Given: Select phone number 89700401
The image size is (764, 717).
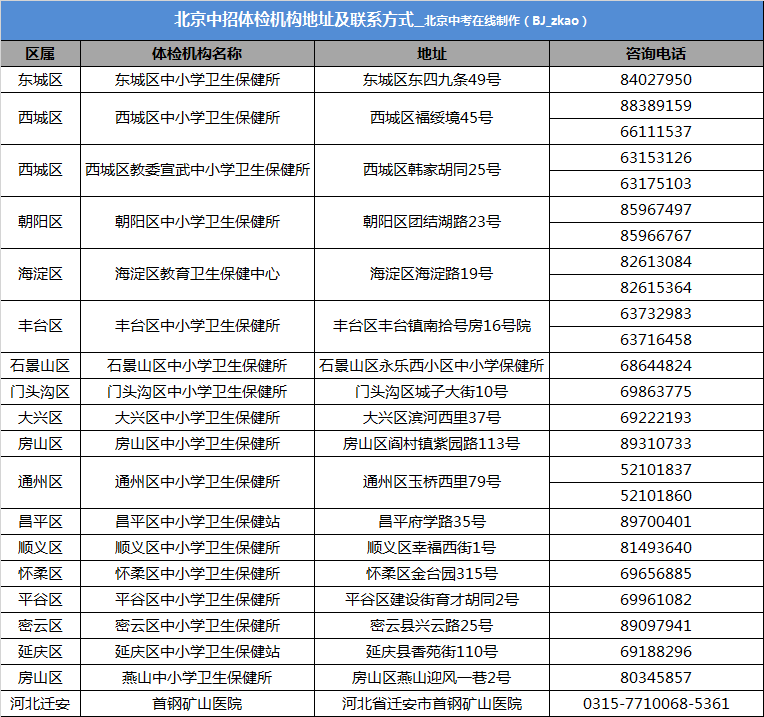Looking at the screenshot, I should pos(656,522).
